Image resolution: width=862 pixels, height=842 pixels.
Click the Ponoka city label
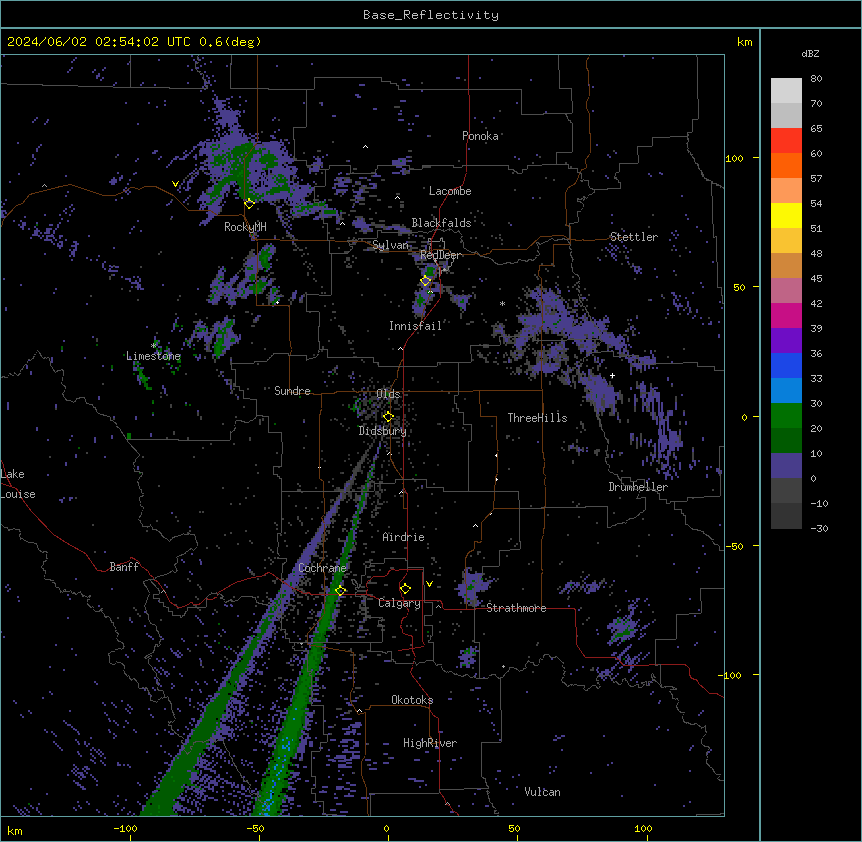[x=480, y=136]
